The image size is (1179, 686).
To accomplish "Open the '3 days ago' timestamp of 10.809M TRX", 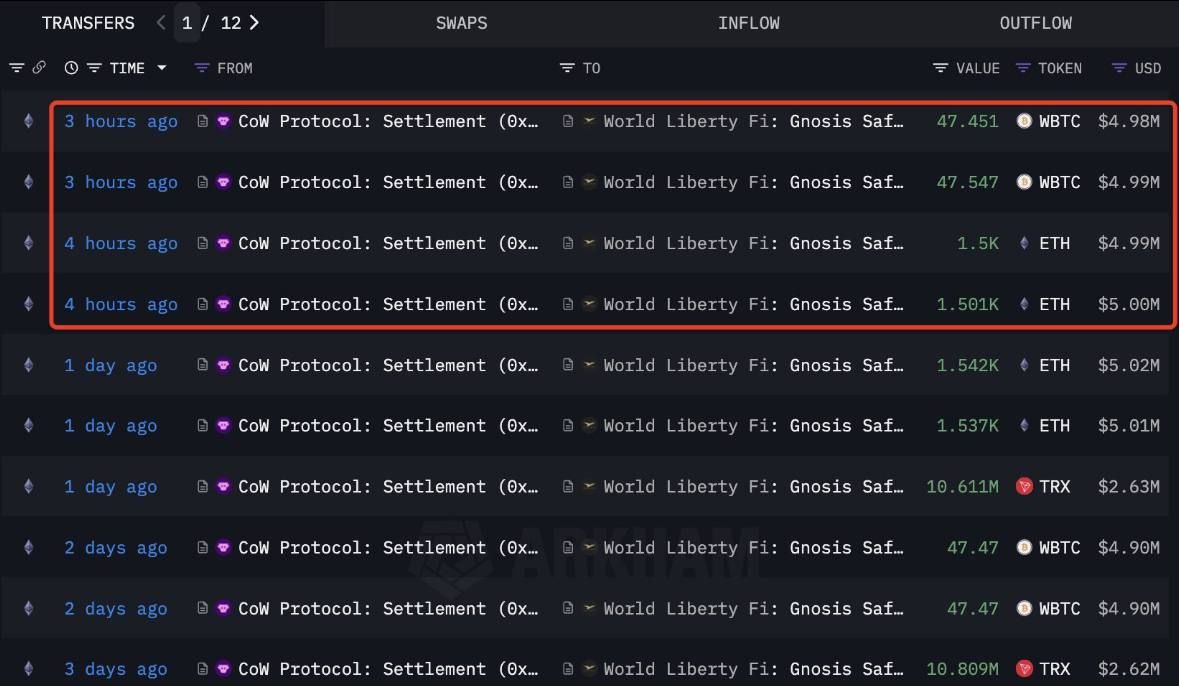I will pyautogui.click(x=116, y=669).
